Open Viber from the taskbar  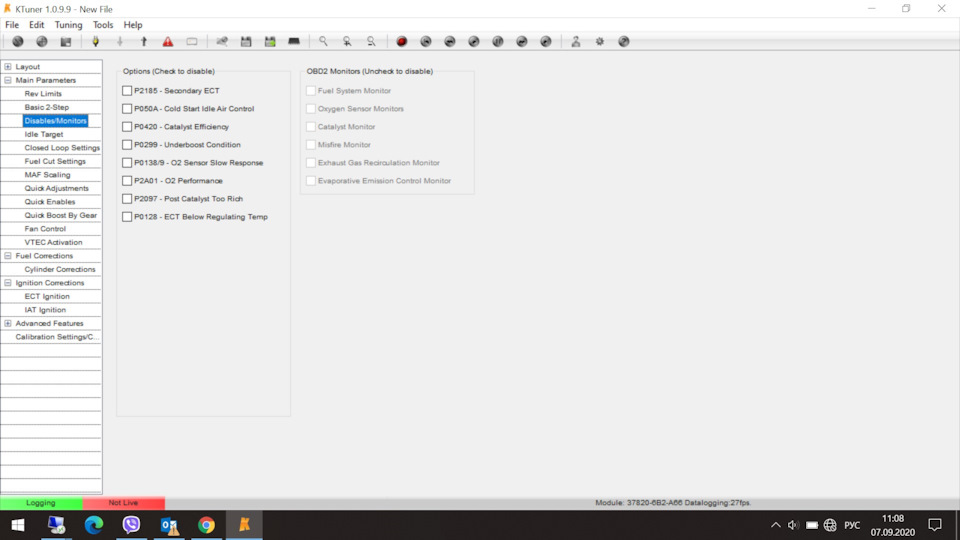[x=131, y=525]
